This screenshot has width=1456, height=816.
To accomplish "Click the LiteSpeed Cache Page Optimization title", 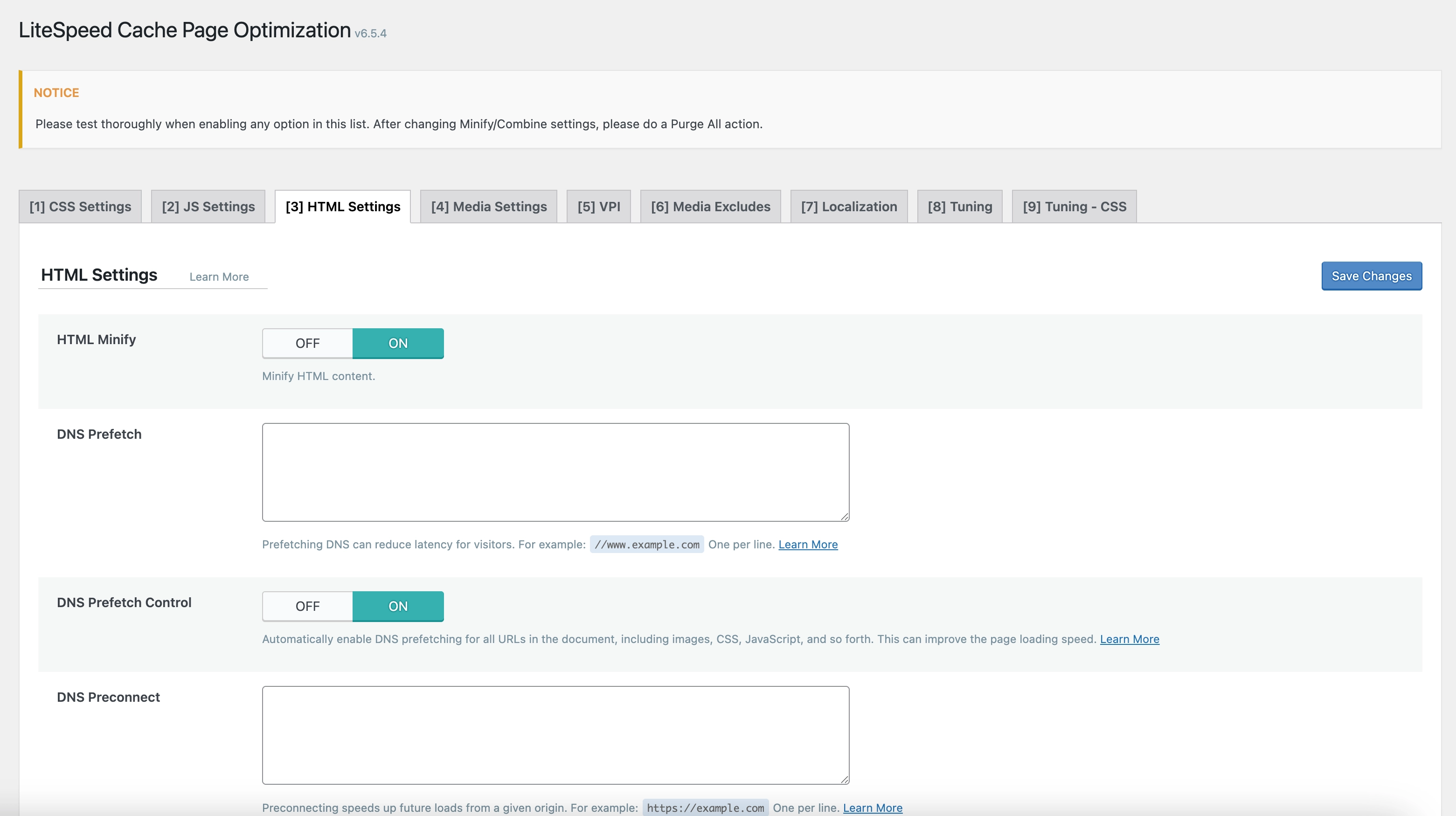I will click(185, 30).
